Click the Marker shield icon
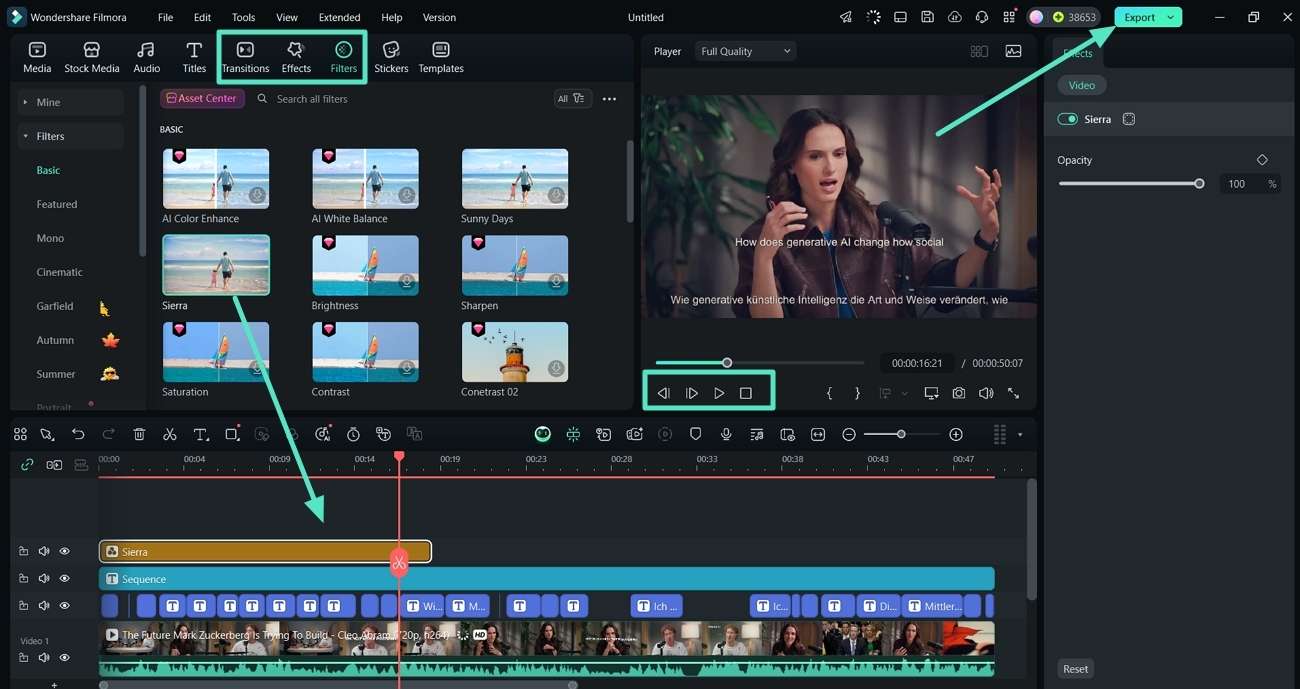Screen dimensions: 1300x689 pyautogui.click(x=696, y=434)
